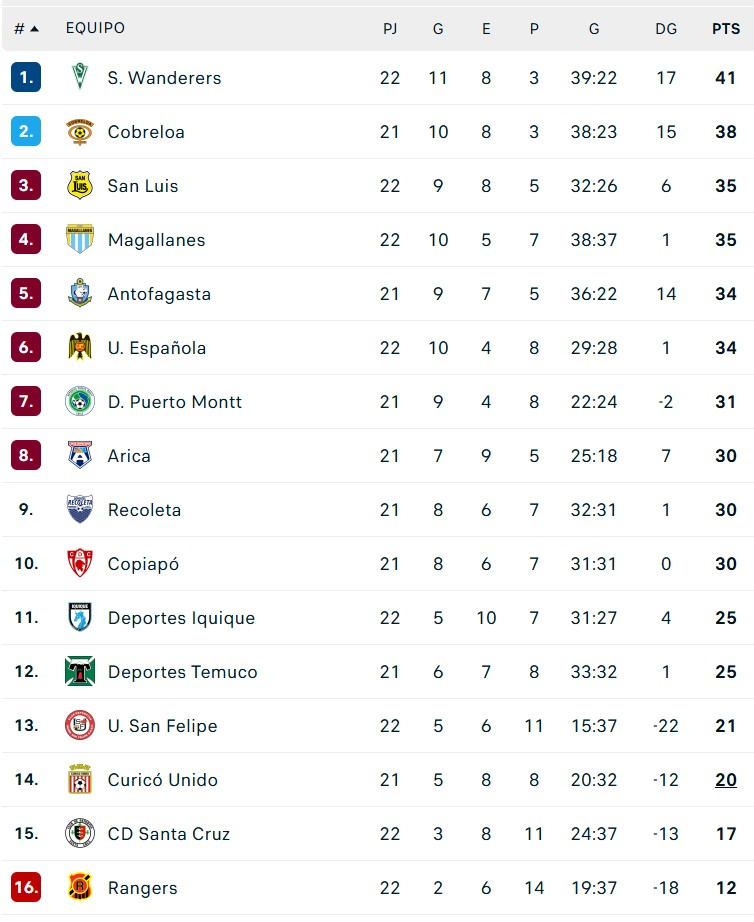
Task: Sort standings by PTS column header
Action: (726, 28)
